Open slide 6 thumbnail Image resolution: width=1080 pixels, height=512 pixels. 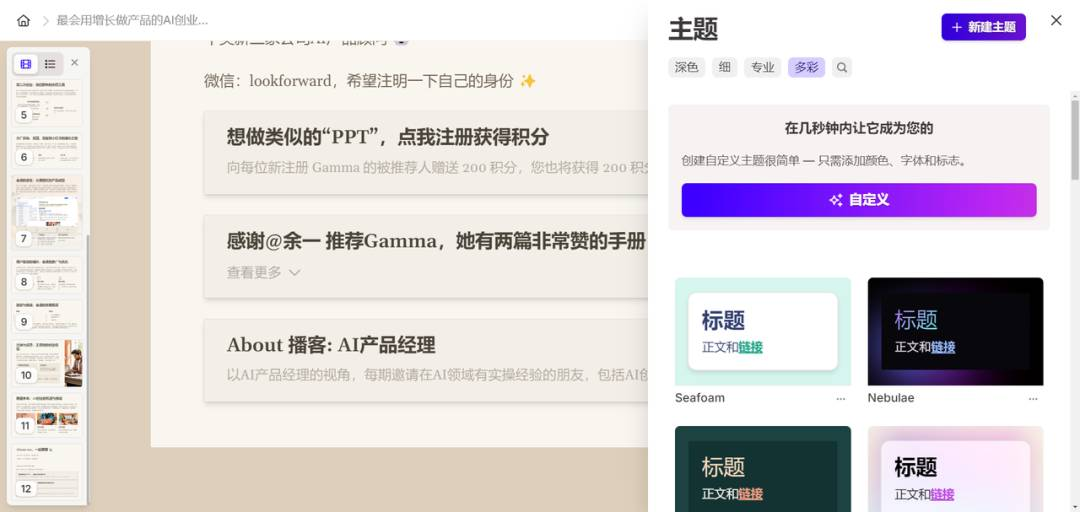pos(48,150)
